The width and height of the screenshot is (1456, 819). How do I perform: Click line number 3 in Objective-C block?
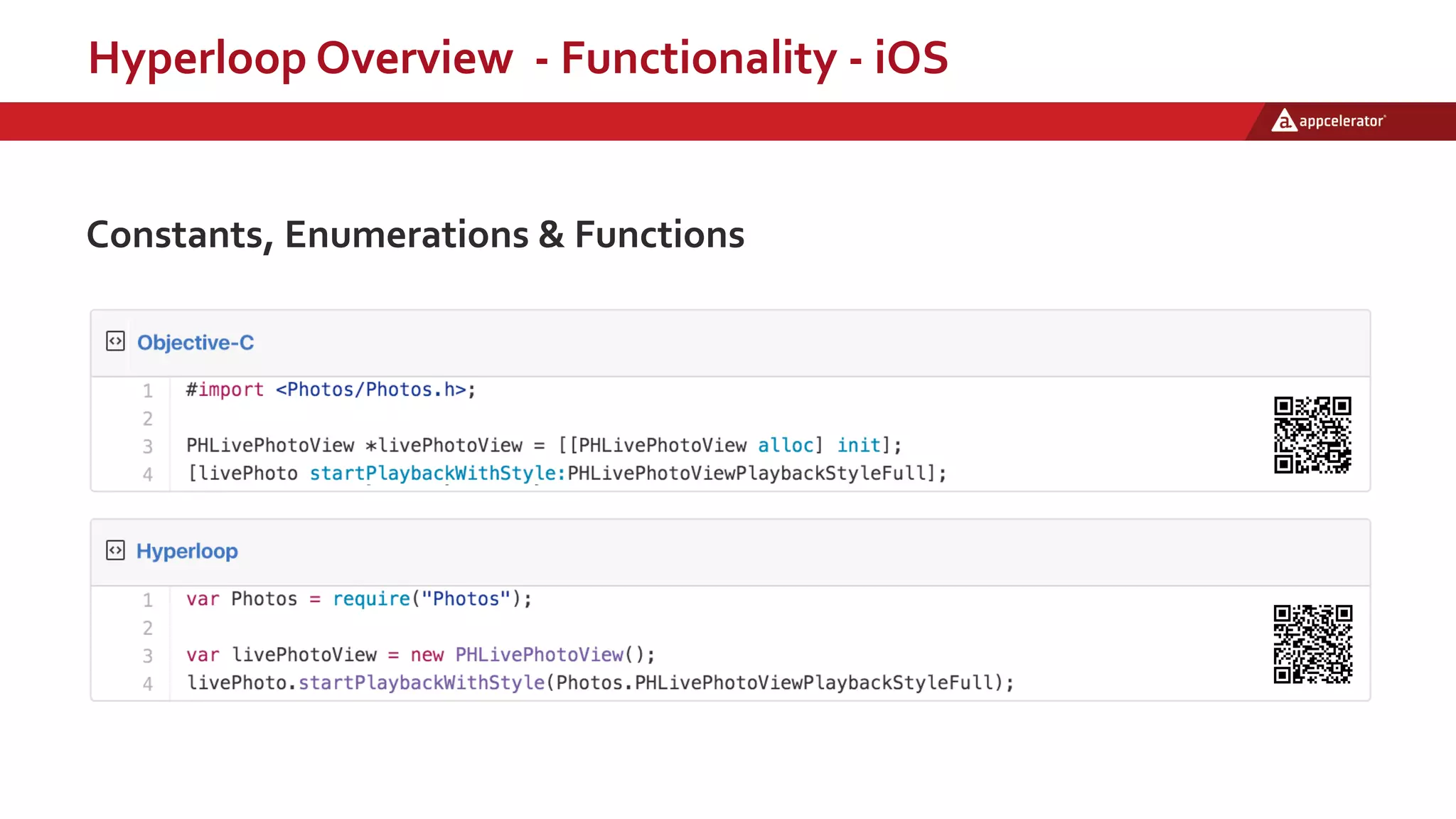pyautogui.click(x=147, y=446)
